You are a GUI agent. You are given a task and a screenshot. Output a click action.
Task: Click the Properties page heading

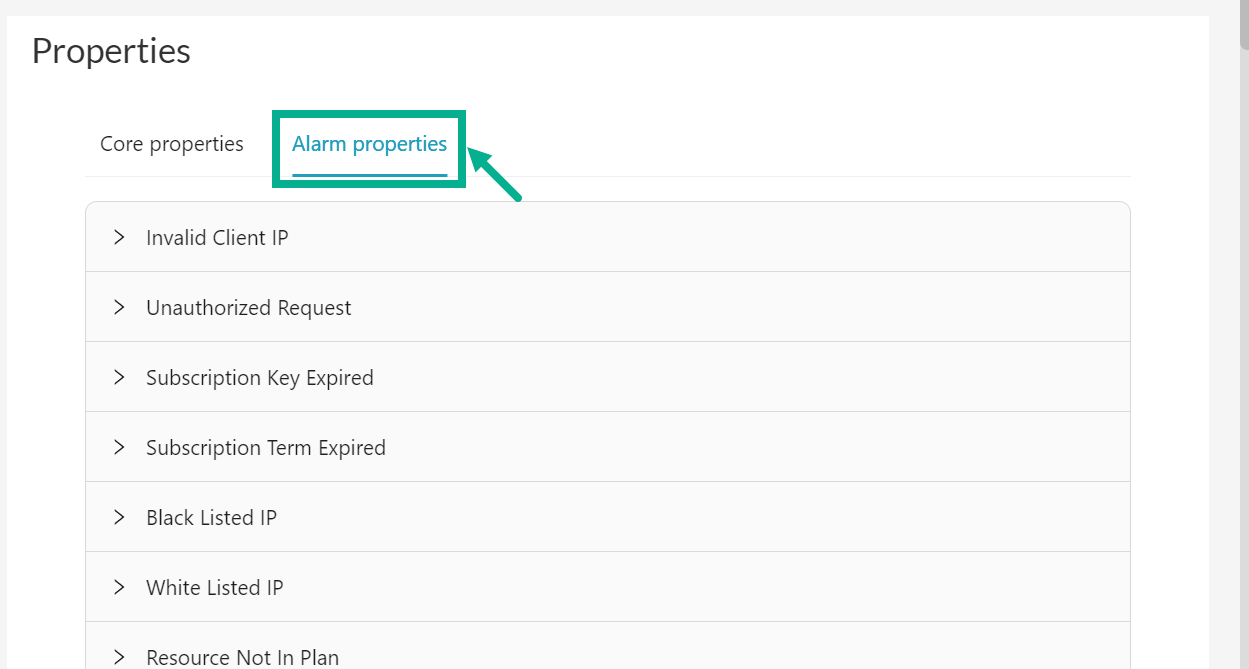(111, 51)
